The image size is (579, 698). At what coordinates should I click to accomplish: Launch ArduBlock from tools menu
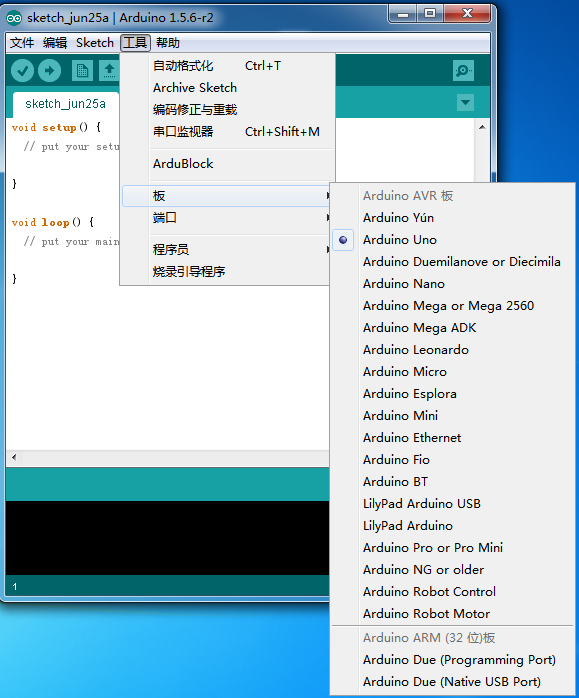227,164
